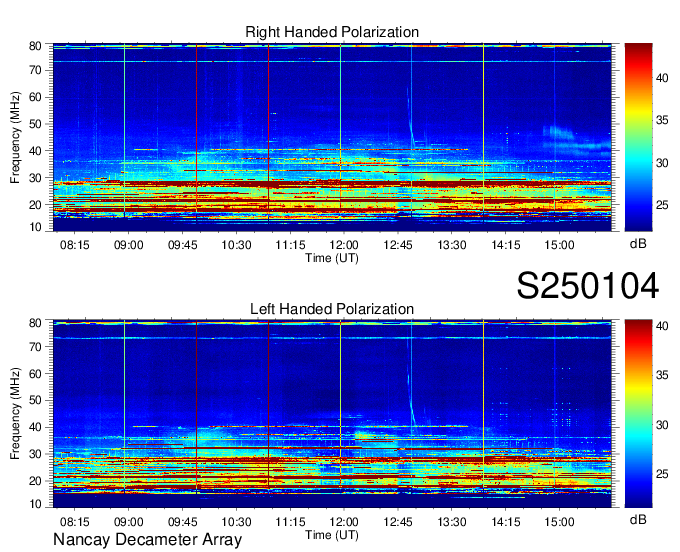Click the 50 MHz tick of Right Handed plot
The image size is (680, 552).
coord(35,124)
